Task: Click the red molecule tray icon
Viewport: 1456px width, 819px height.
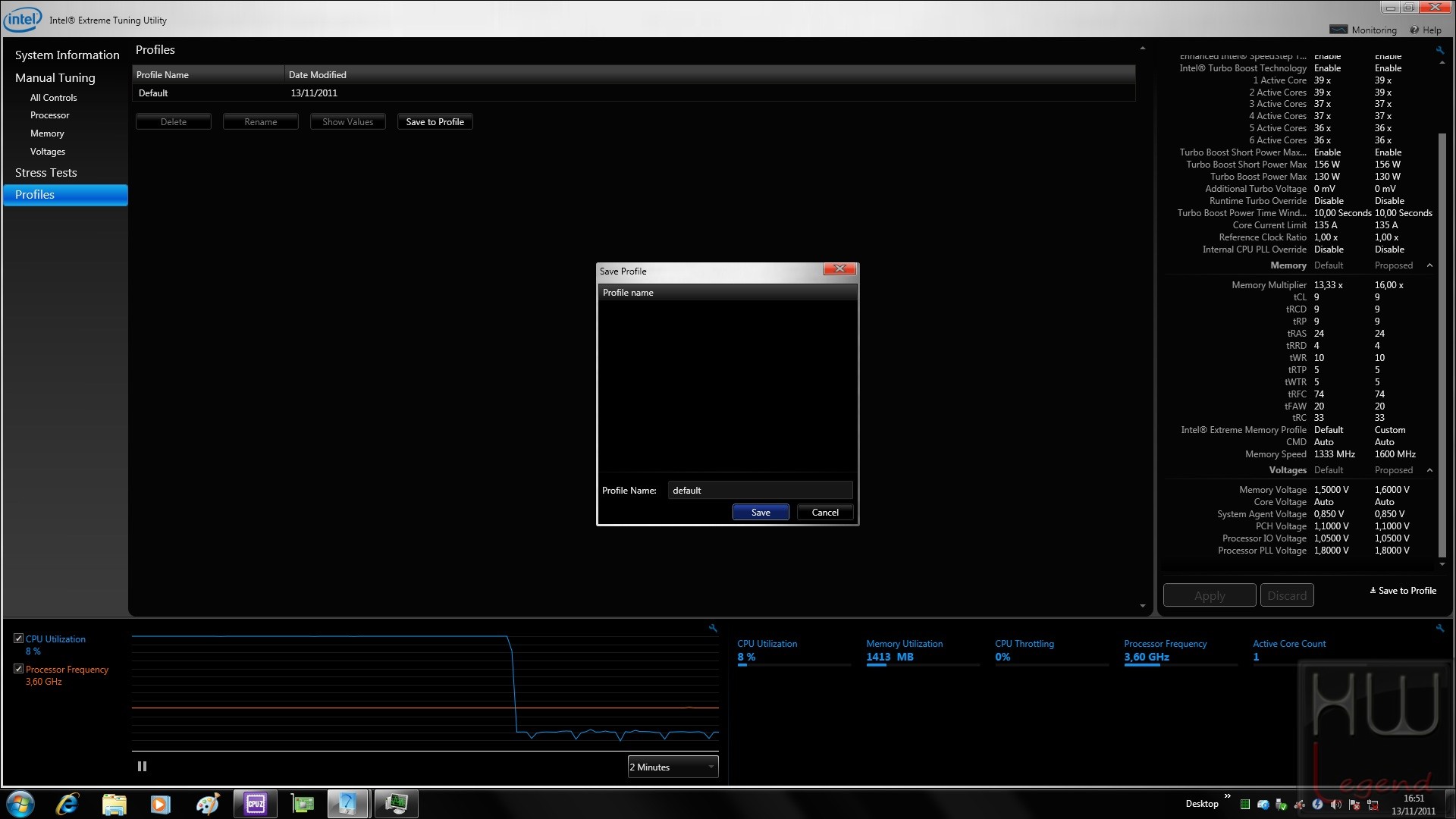Action: tap(1300, 805)
